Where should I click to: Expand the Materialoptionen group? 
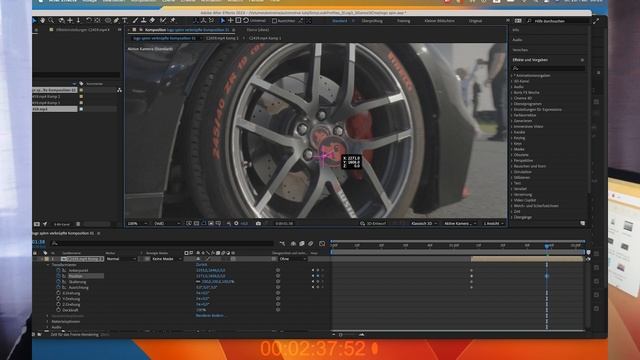[x=48, y=322]
